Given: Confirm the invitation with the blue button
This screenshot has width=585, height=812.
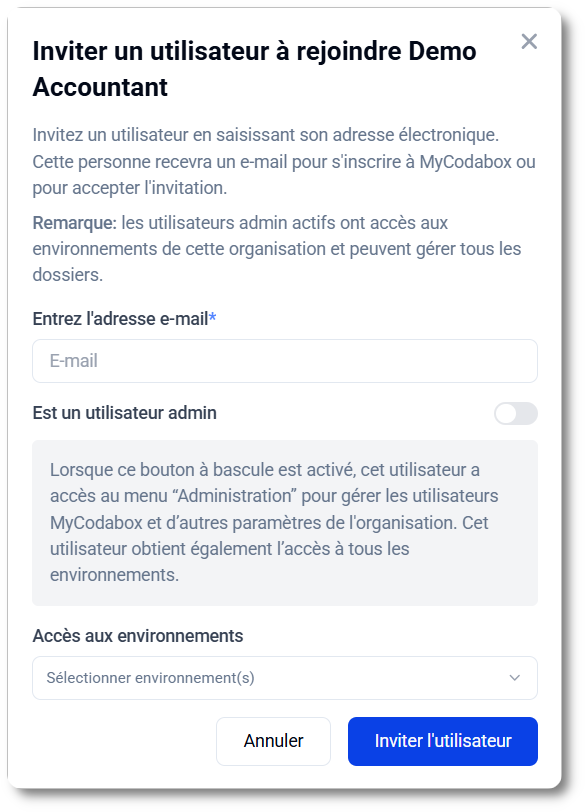Looking at the screenshot, I should click(442, 741).
